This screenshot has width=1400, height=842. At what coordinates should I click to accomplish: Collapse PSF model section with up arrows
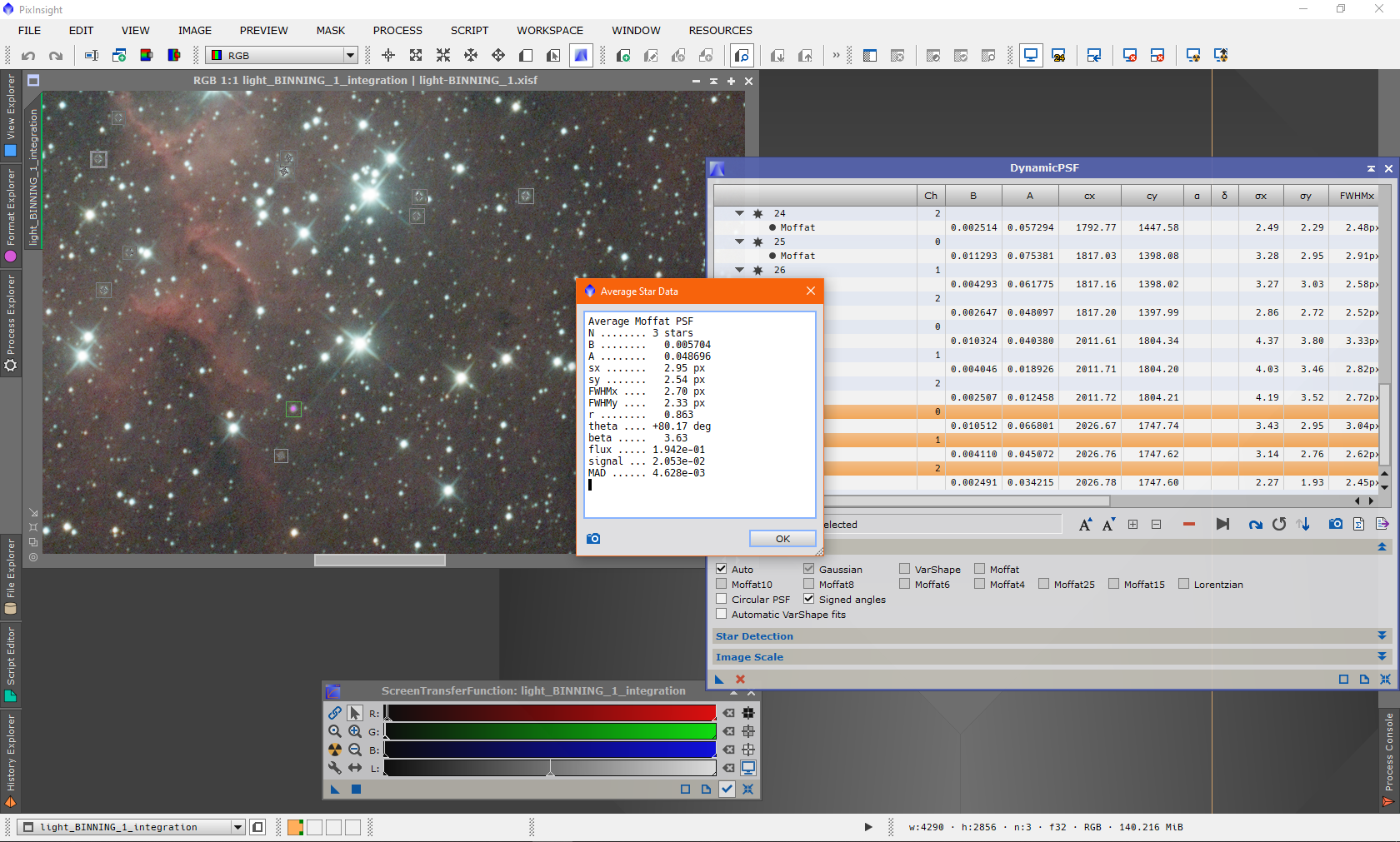(1382, 547)
